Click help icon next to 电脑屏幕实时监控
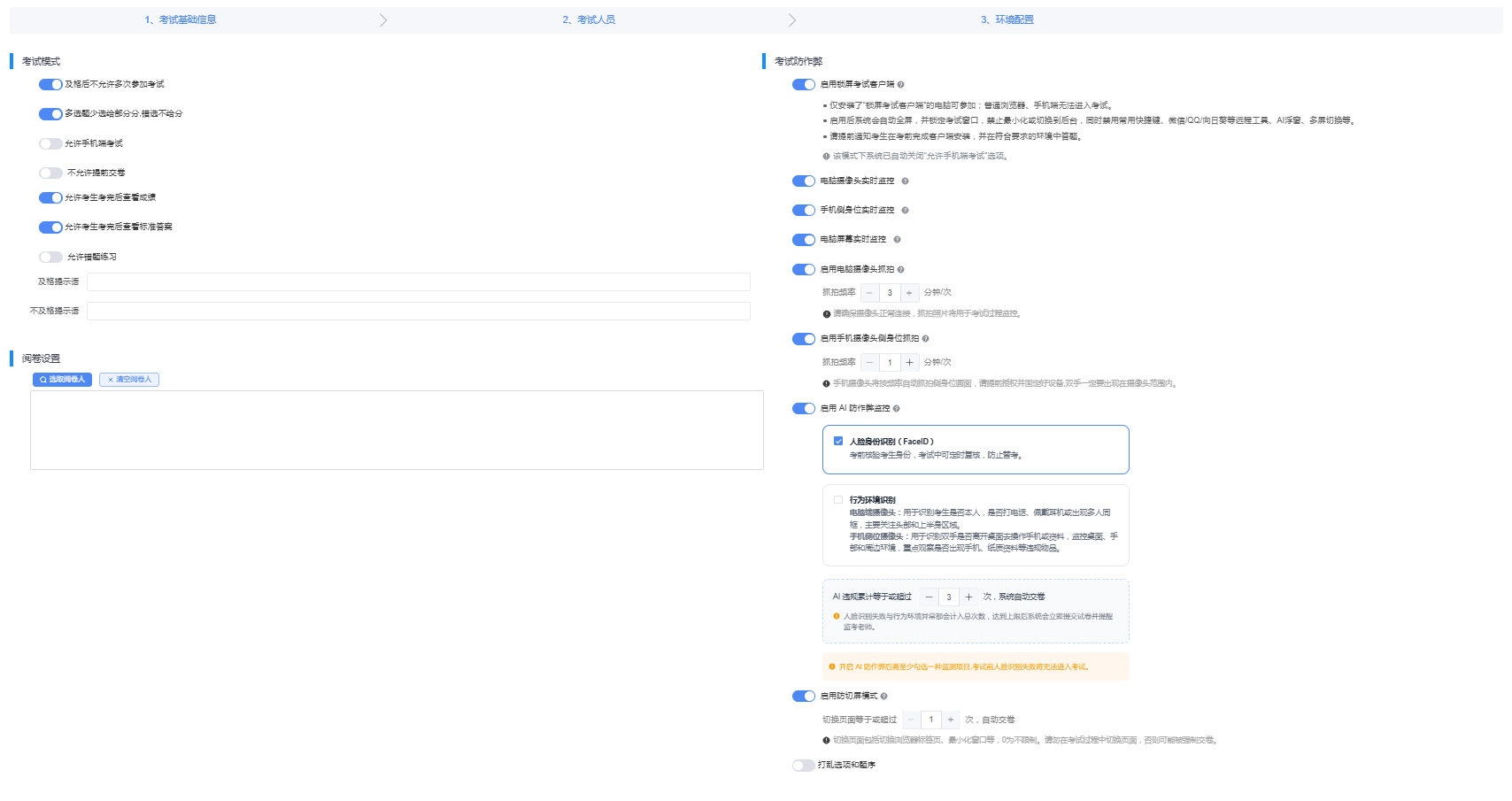This screenshot has height=801, width=1512. point(897,240)
